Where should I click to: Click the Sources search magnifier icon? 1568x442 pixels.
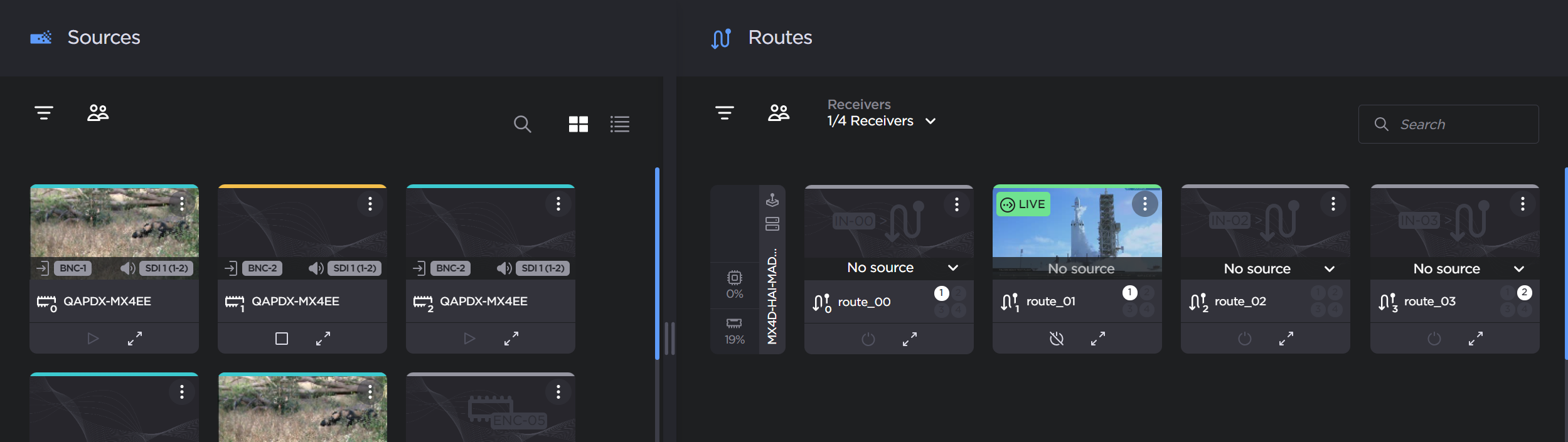click(x=522, y=124)
